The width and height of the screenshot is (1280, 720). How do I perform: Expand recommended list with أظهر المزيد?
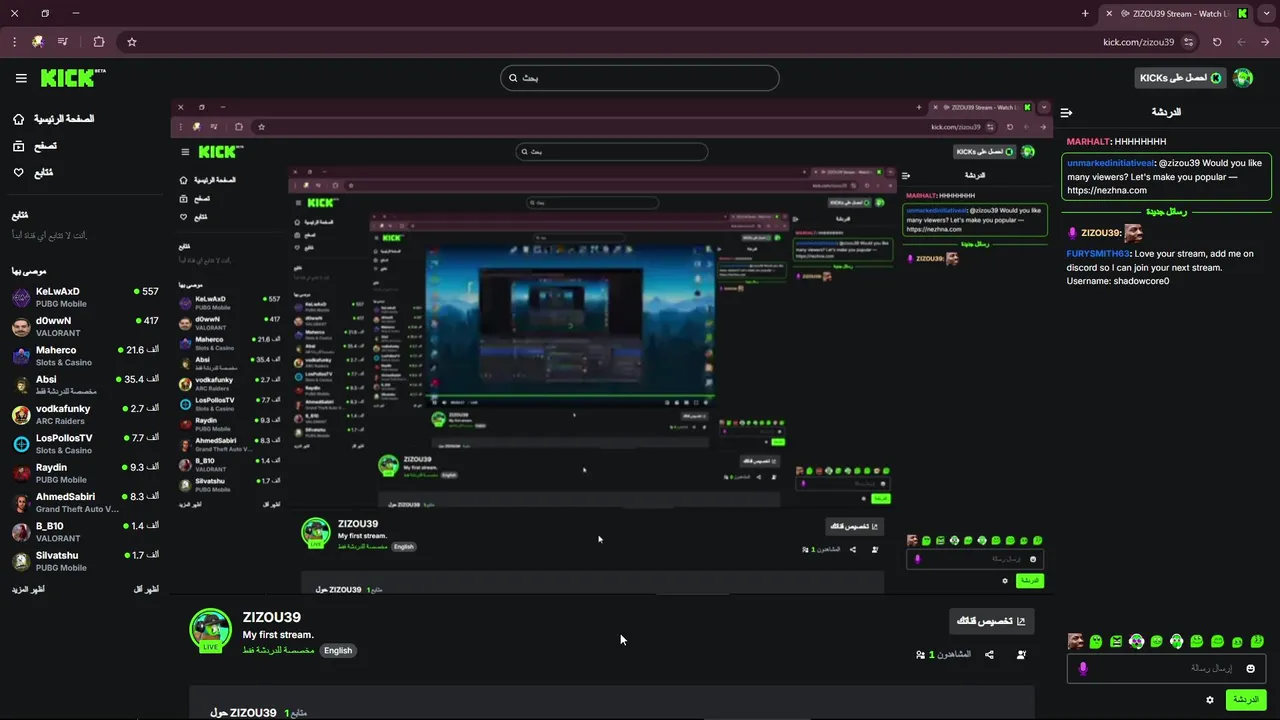(x=28, y=590)
